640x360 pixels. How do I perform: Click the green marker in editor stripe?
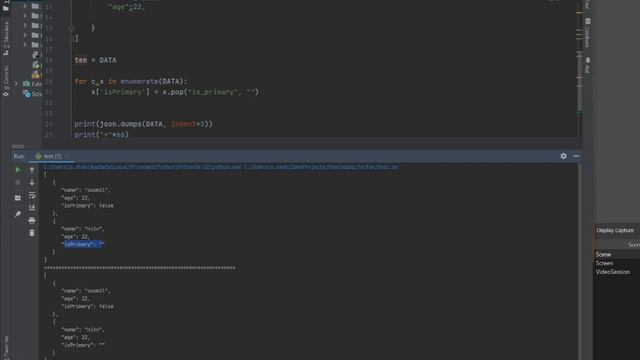coord(579,113)
